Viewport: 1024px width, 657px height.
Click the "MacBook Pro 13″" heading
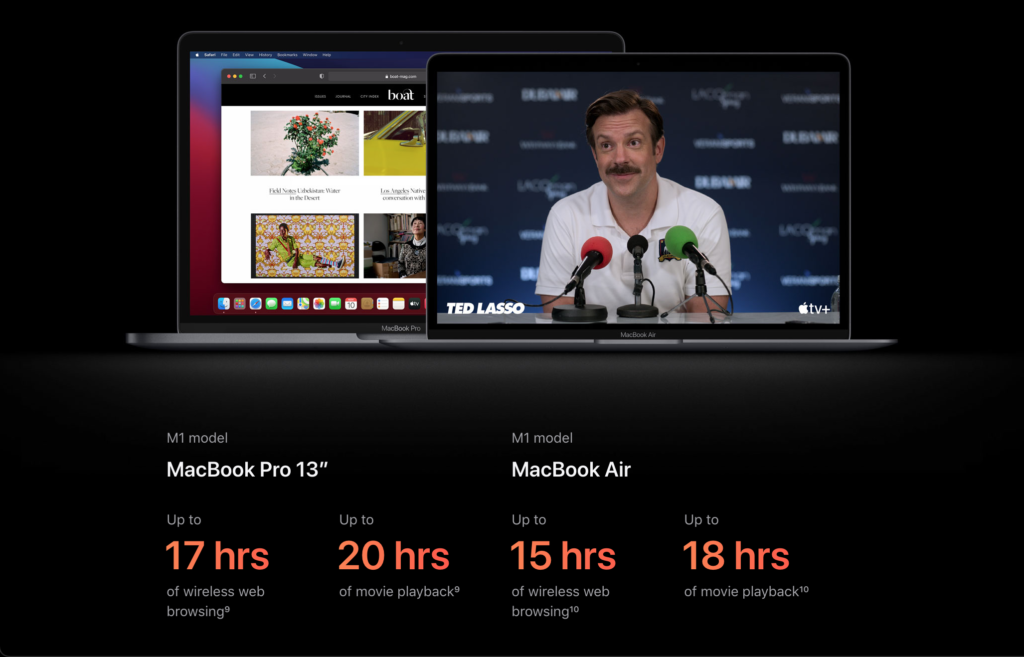(247, 470)
